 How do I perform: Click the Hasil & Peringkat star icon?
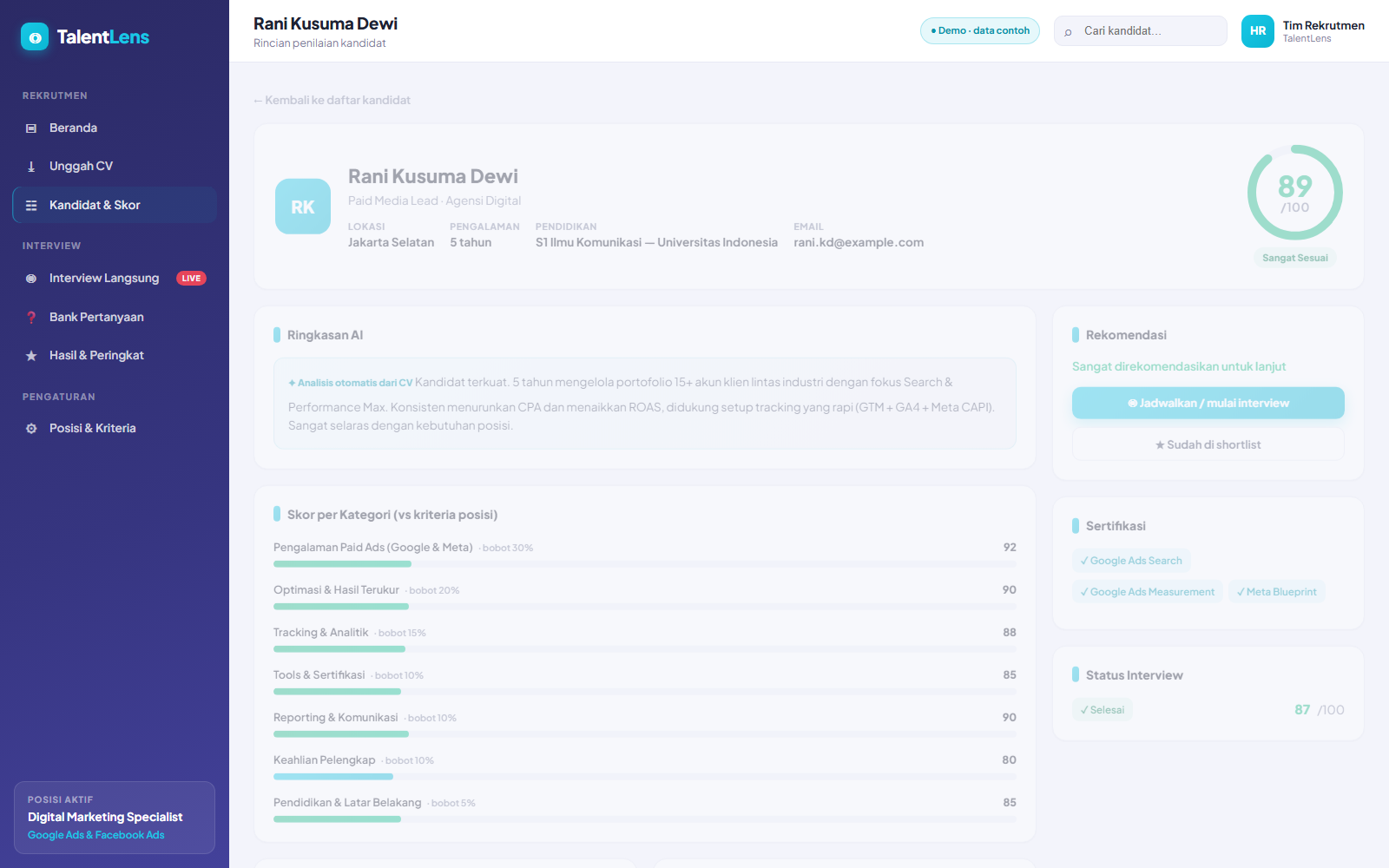pos(31,356)
